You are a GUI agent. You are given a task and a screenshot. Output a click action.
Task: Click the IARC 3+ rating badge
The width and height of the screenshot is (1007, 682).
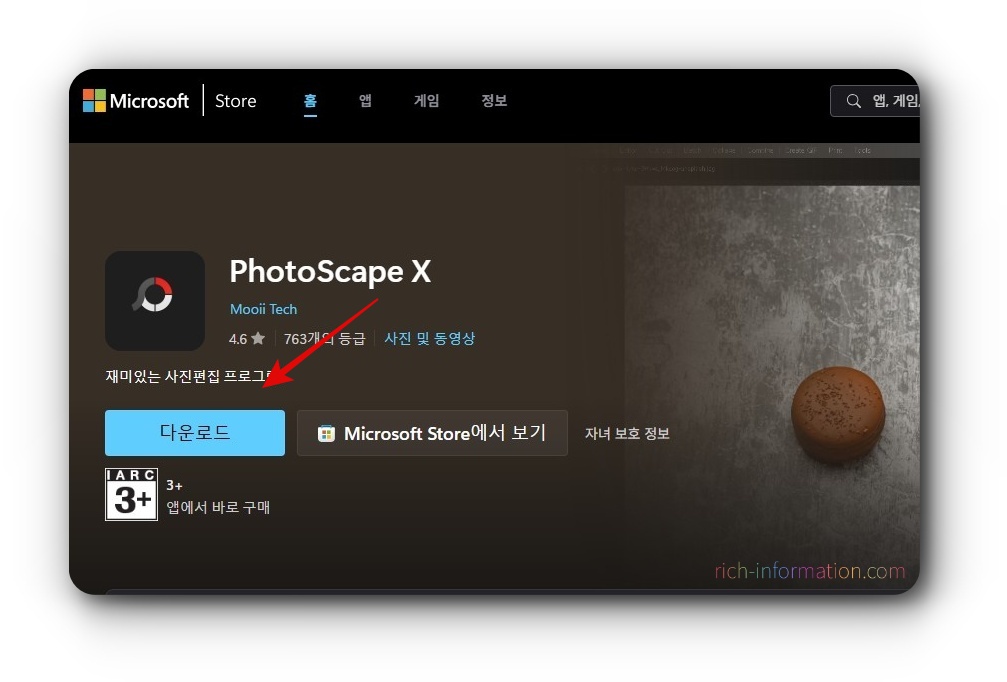[131, 494]
